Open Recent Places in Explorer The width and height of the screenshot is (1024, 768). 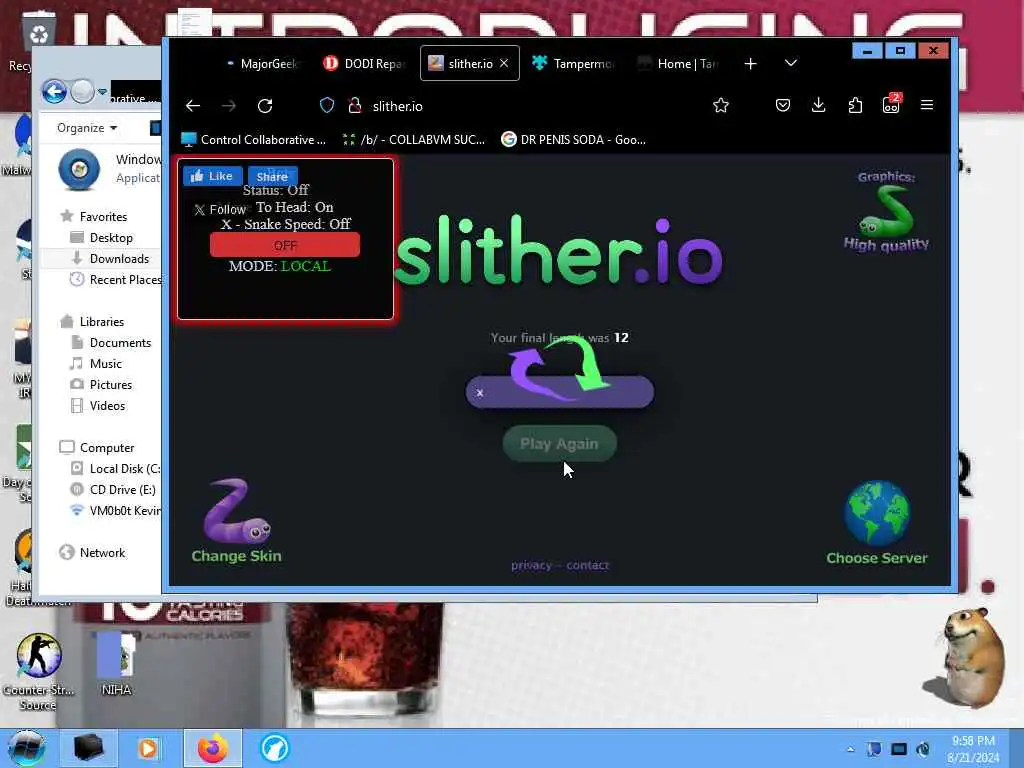(116, 280)
